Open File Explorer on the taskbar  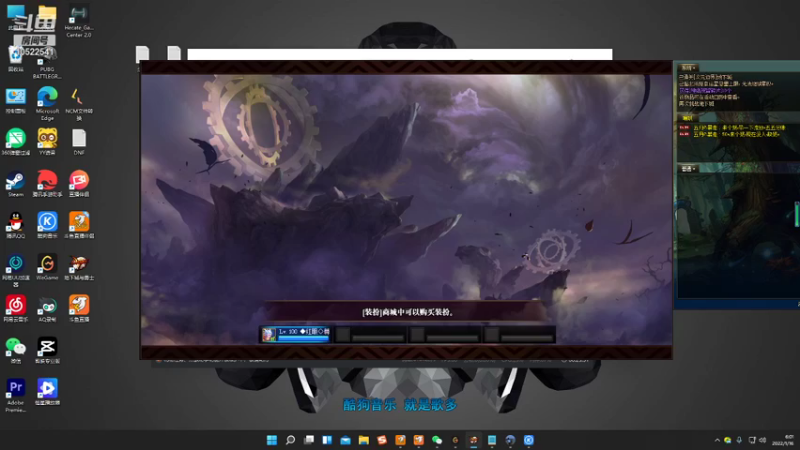click(x=364, y=440)
